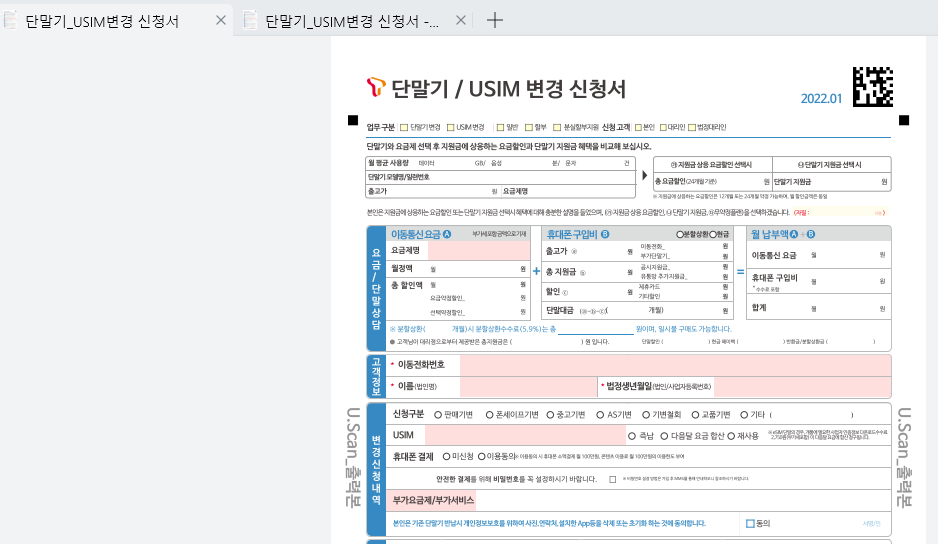Image resolution: width=938 pixels, height=544 pixels.
Task: Select 교품기변 under 신청구분
Action: [695, 415]
